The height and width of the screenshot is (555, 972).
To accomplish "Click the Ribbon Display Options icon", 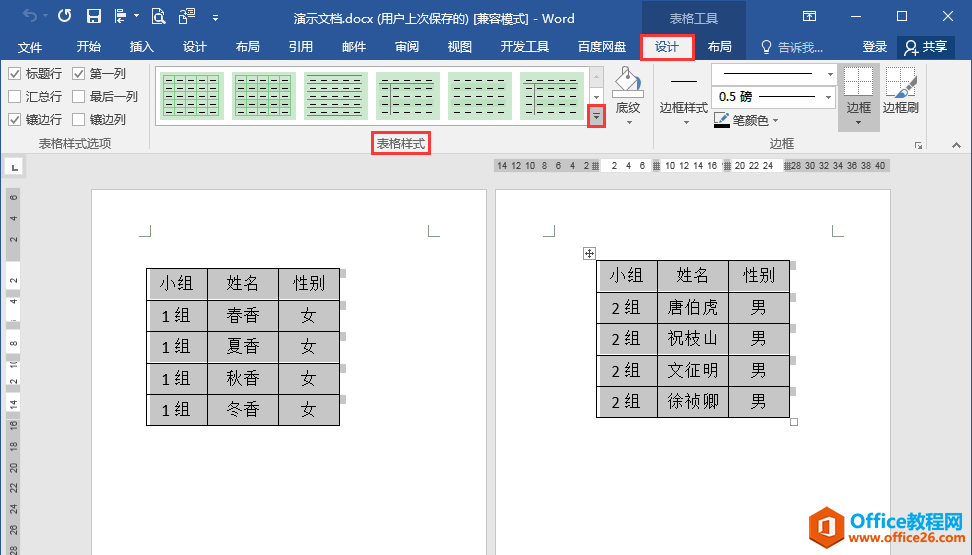I will pos(809,16).
